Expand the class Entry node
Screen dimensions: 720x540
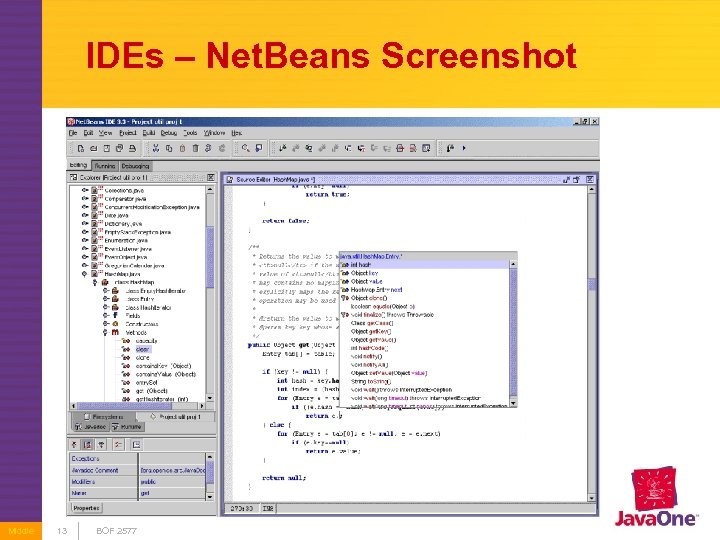pos(106,299)
